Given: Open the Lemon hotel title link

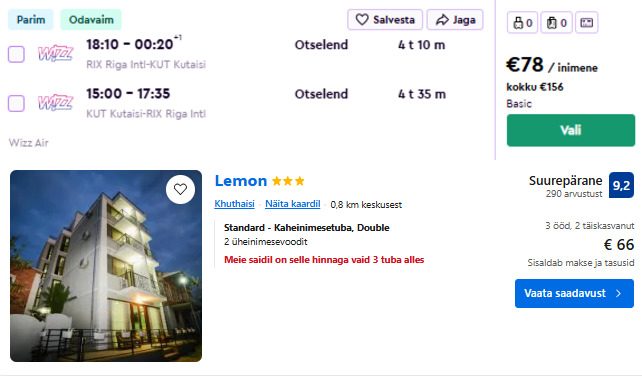Looking at the screenshot, I should coord(241,181).
